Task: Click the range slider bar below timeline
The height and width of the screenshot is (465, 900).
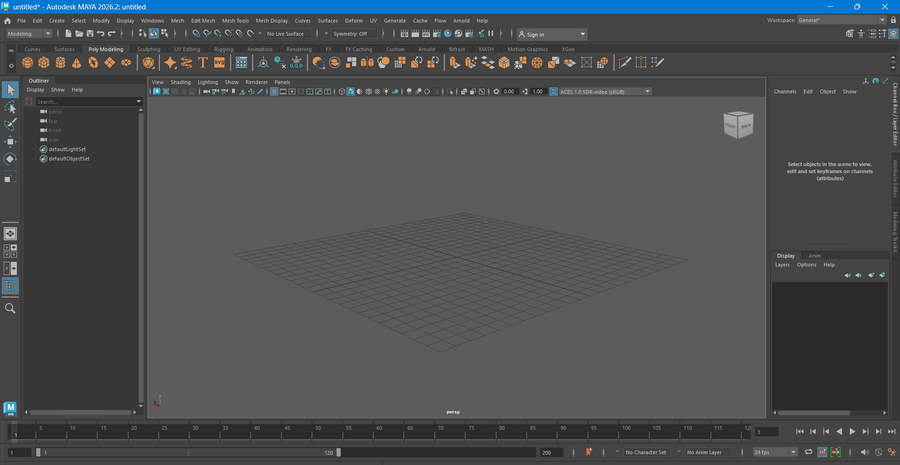Action: (x=188, y=452)
